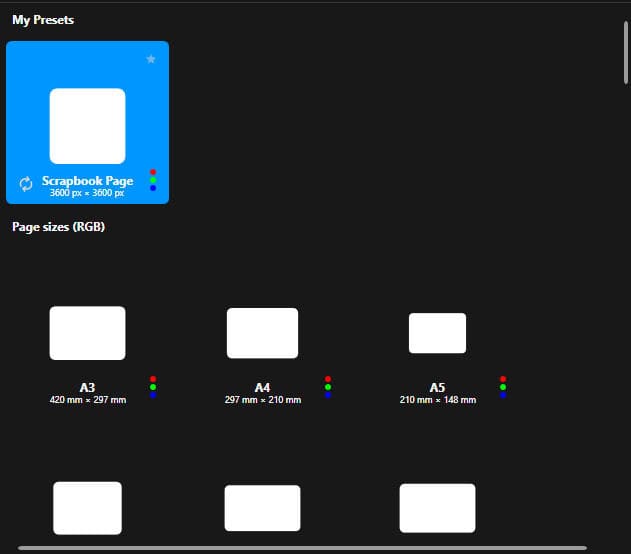
Task: Click the RGB color icon beside A4
Action: click(328, 387)
